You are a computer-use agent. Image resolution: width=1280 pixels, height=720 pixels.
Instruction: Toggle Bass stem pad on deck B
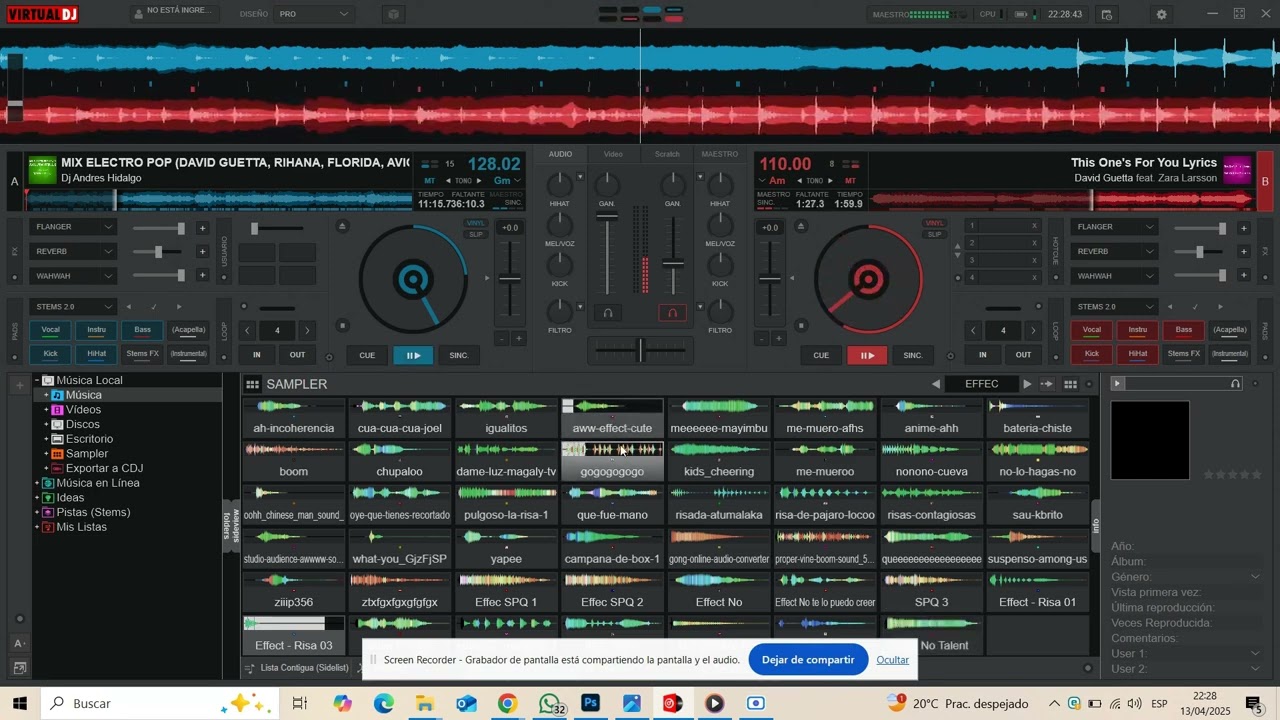click(1184, 330)
